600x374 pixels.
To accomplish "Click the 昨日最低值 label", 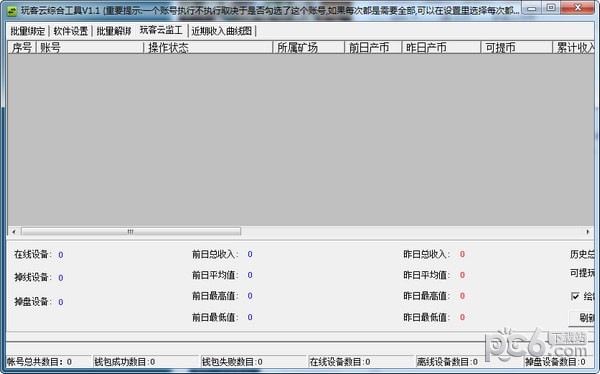I will click(427, 317).
